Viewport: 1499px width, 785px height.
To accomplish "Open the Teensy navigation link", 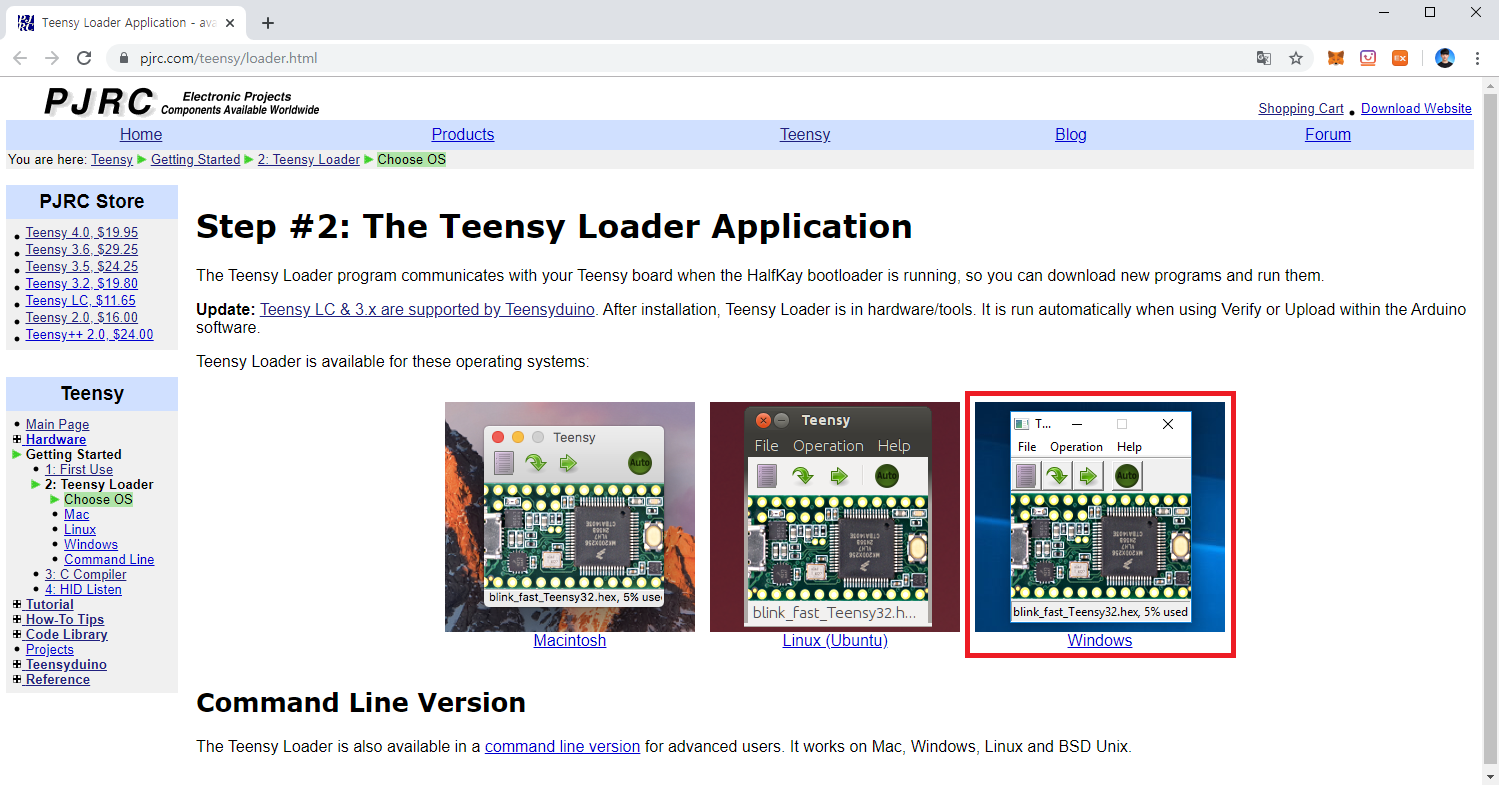I will point(805,134).
